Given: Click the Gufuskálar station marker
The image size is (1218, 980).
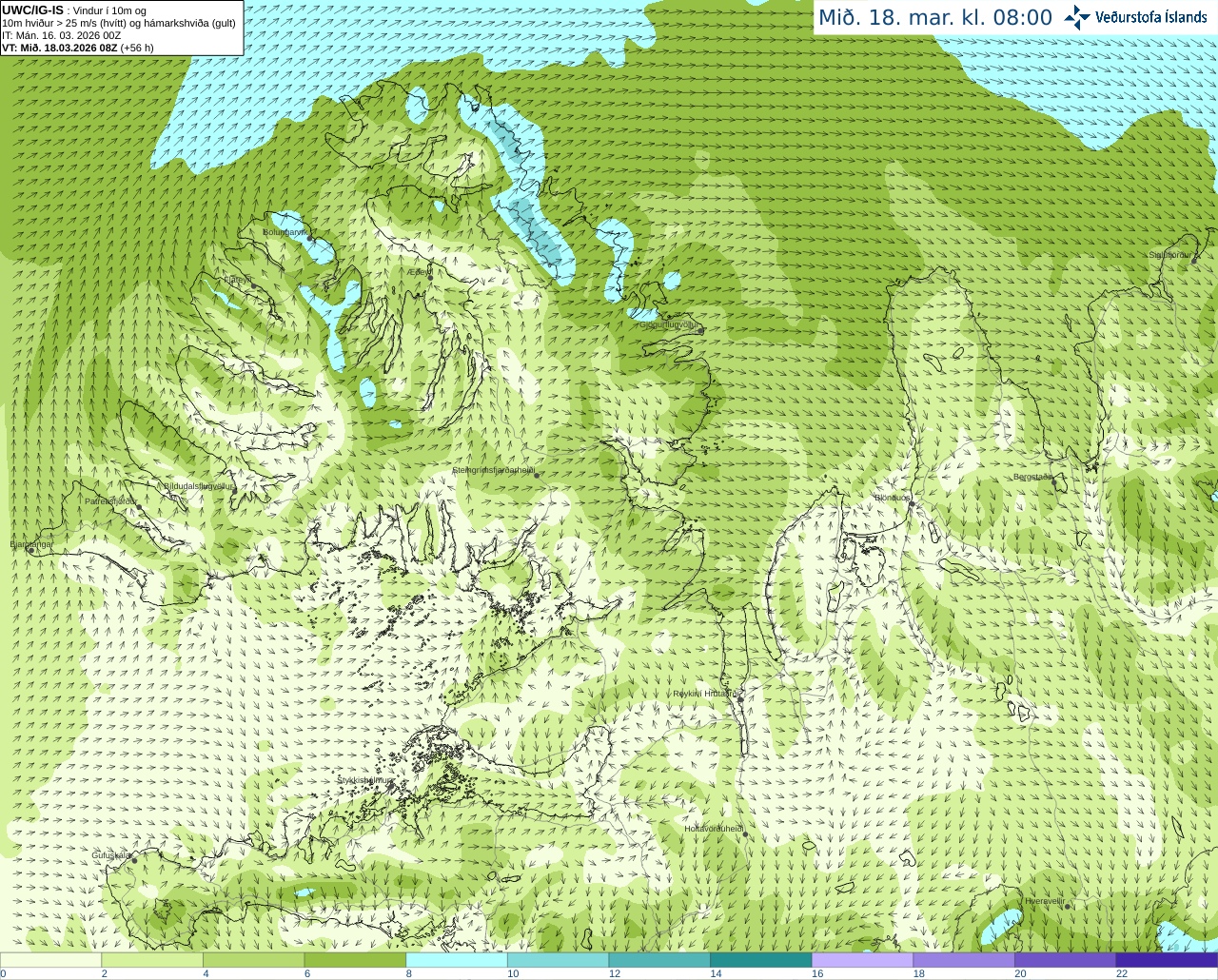Looking at the screenshot, I should (x=134, y=860).
